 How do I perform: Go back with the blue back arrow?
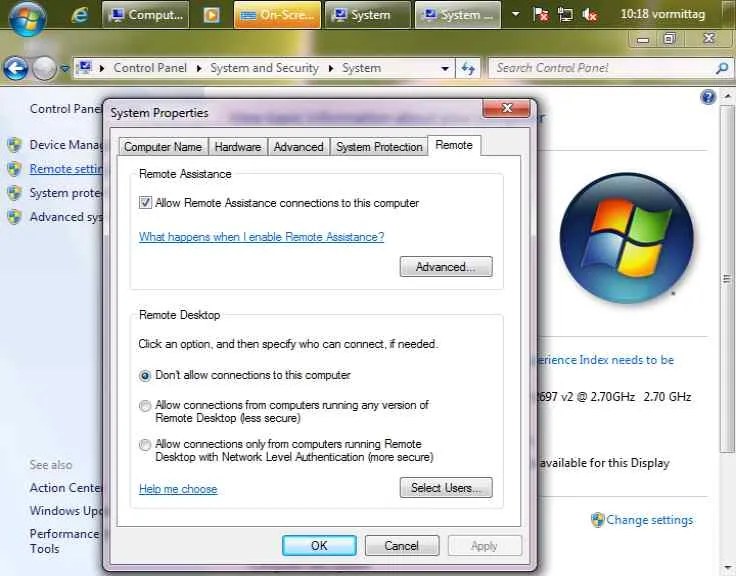tap(16, 69)
